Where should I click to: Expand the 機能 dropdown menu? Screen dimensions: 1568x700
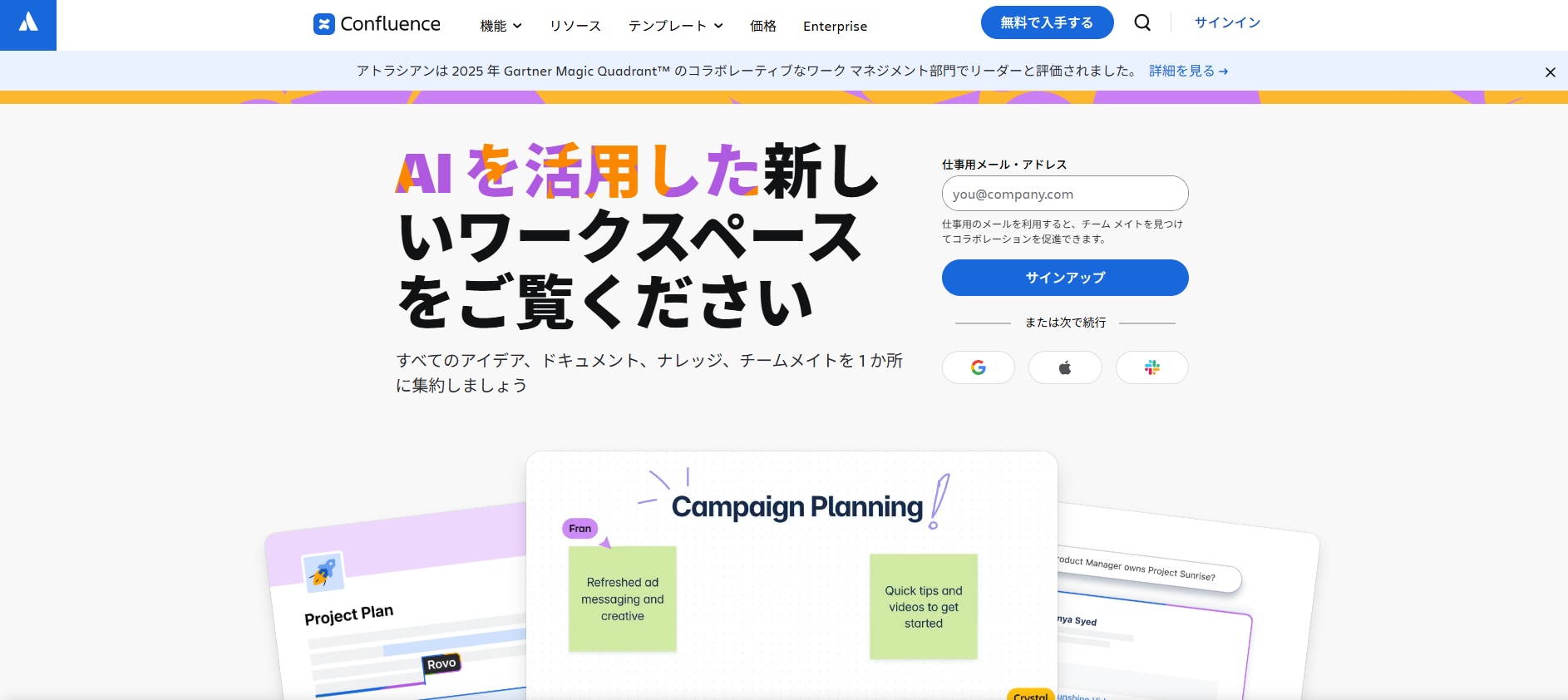coord(500,26)
